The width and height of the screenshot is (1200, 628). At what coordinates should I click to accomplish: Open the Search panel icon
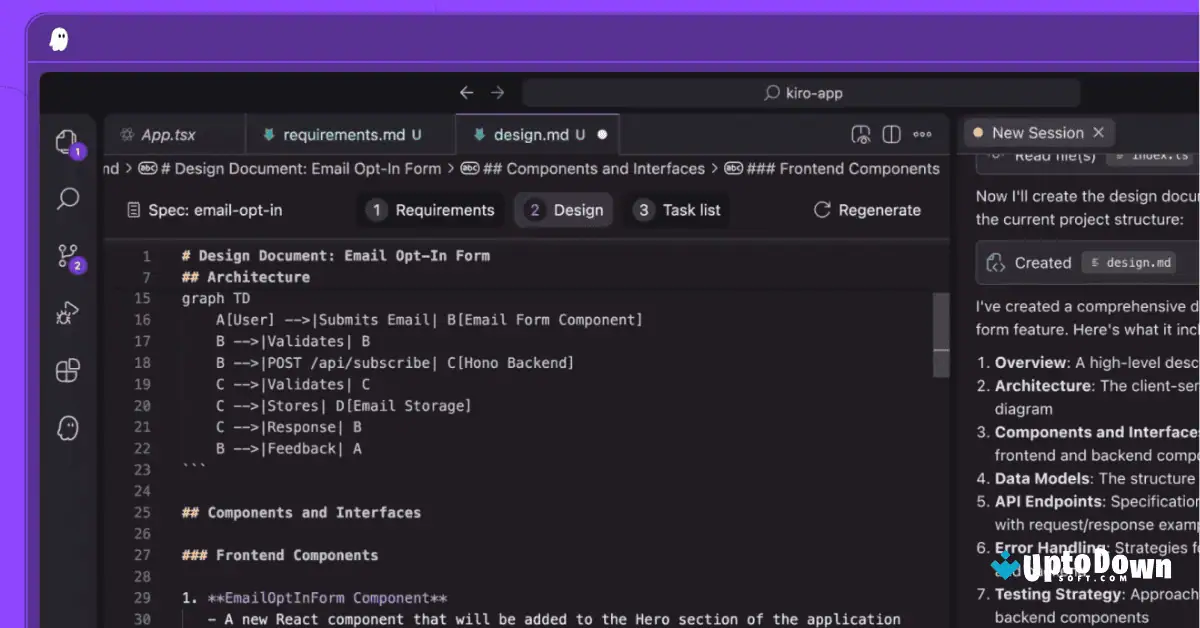coord(67,199)
